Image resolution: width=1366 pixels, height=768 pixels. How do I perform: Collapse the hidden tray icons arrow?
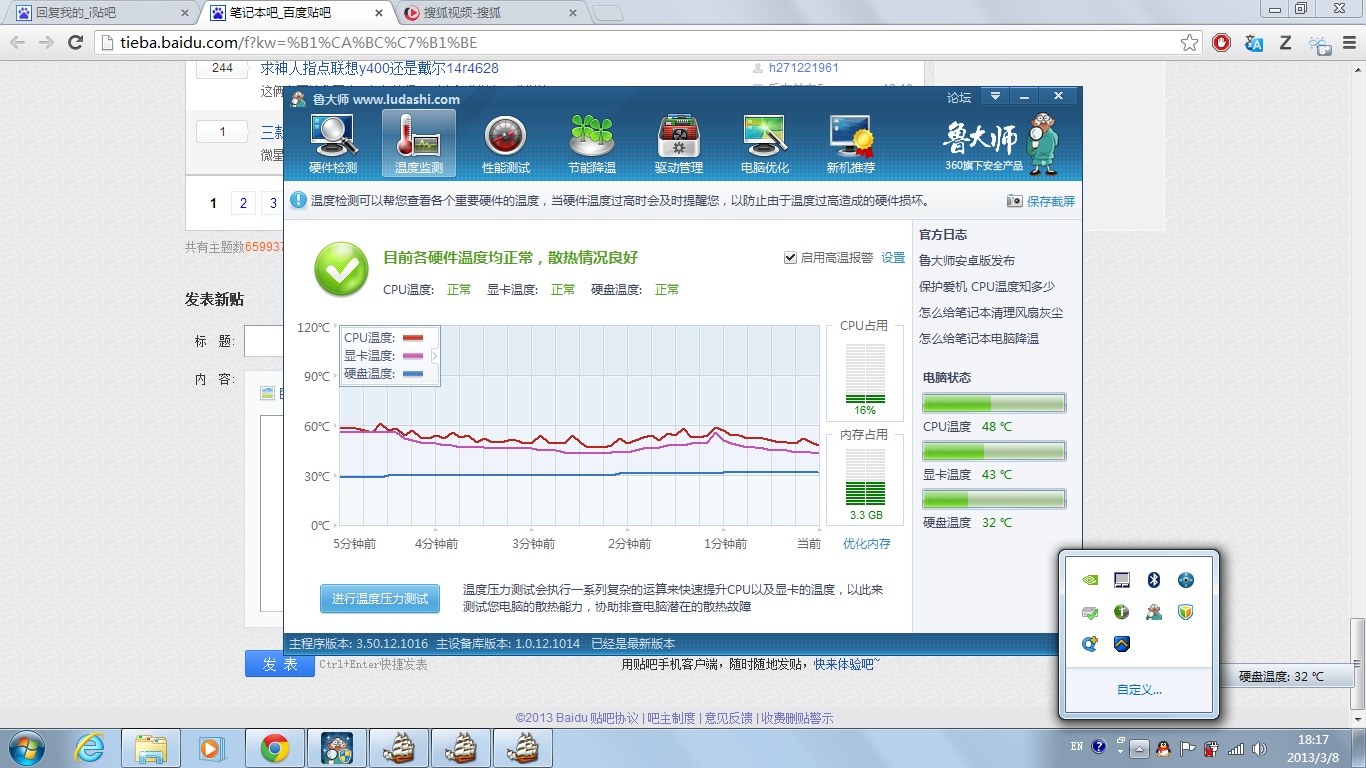pos(1138,748)
